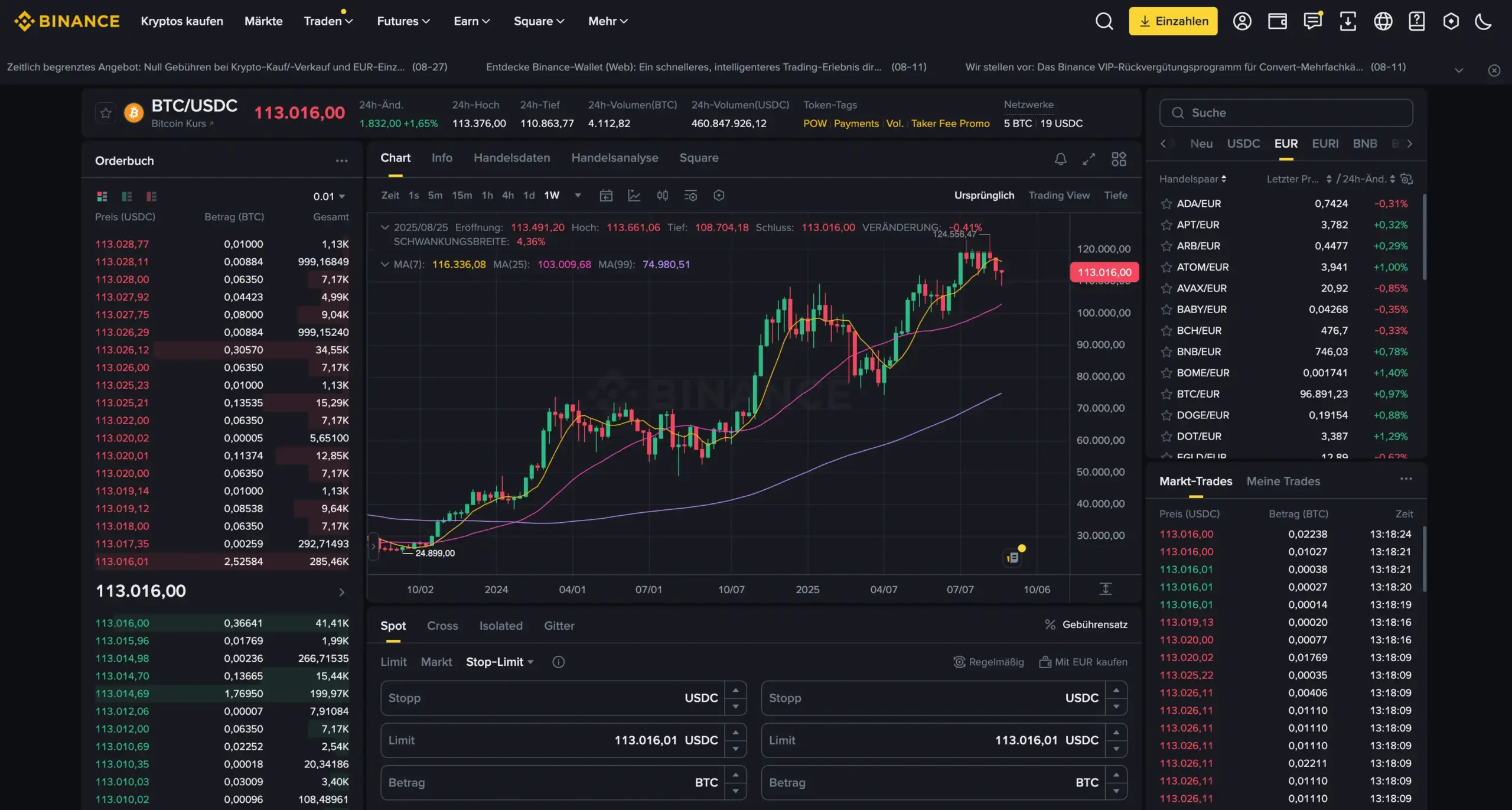Increase the left Limit price stepper
Image resolution: width=1512 pixels, height=810 pixels.
click(735, 733)
